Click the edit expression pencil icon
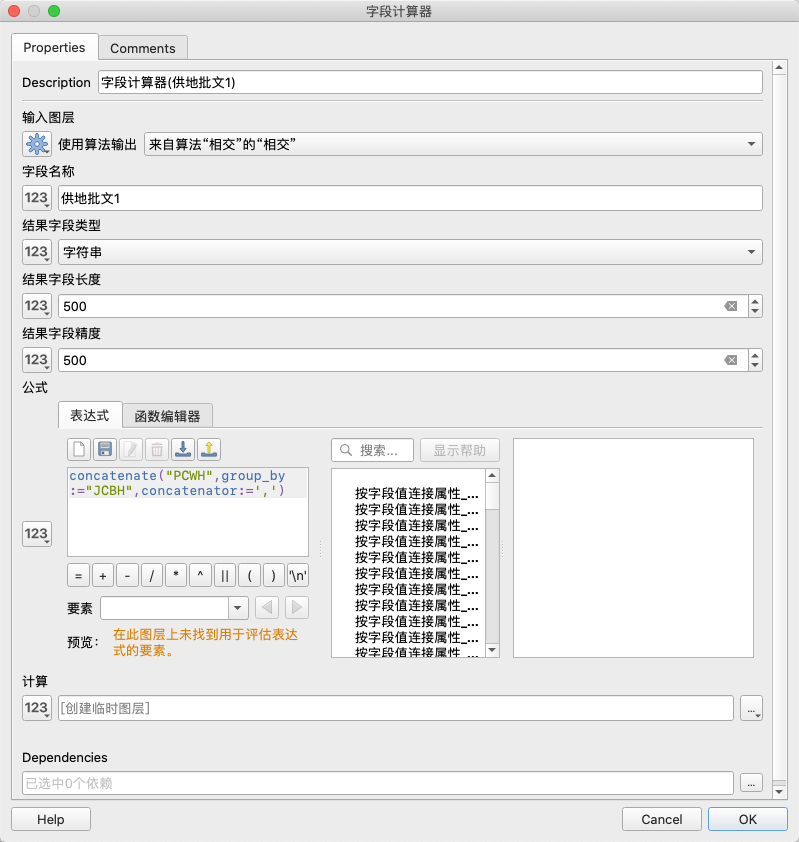Image resolution: width=799 pixels, height=842 pixels. point(130,449)
